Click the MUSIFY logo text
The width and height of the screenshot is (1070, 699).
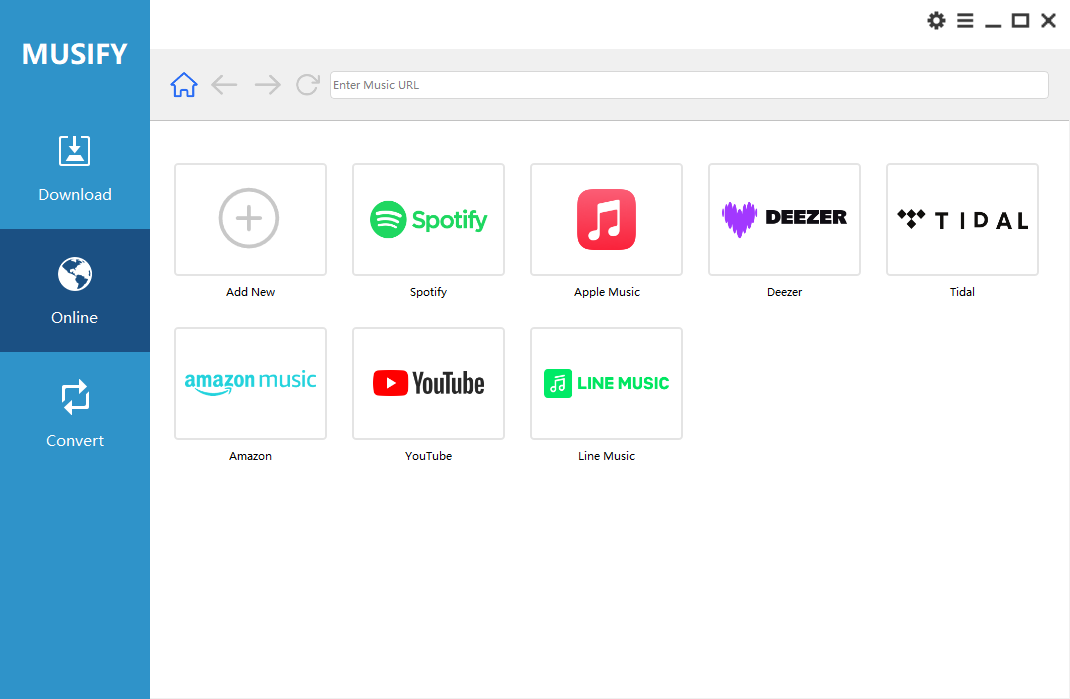[74, 54]
